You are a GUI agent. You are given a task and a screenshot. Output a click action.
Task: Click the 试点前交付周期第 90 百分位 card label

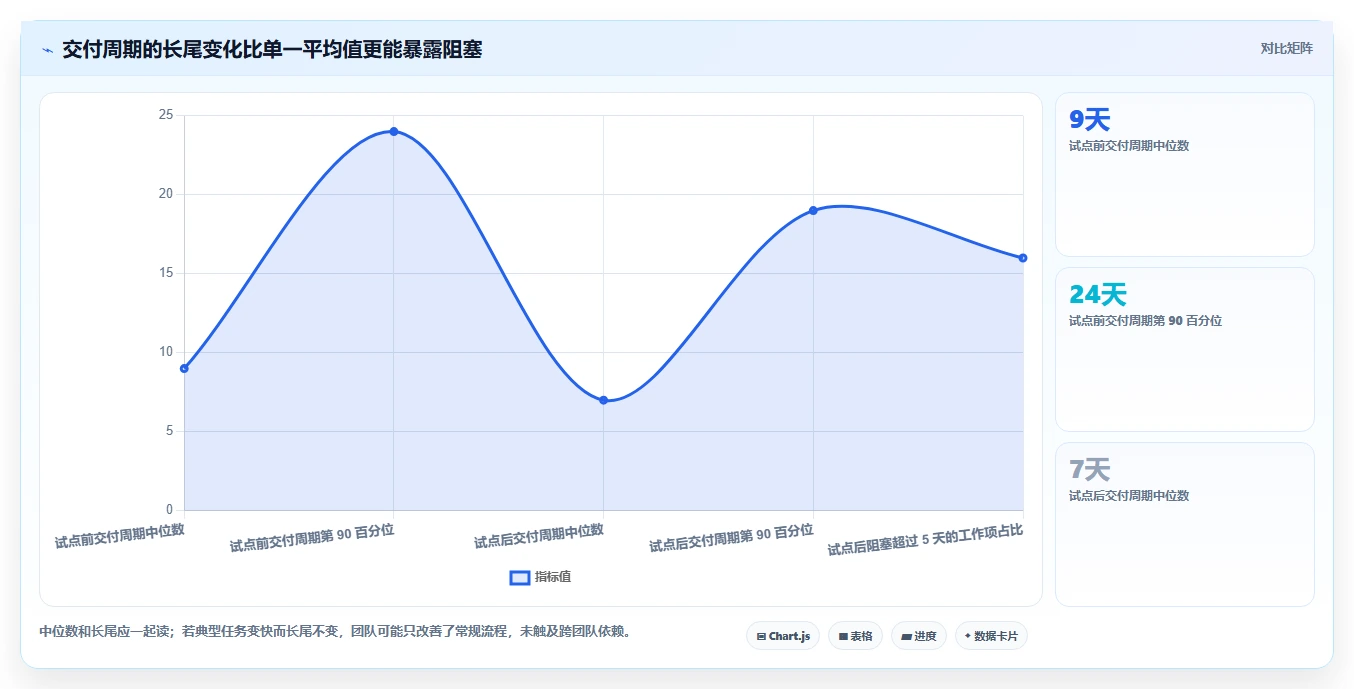1145,321
